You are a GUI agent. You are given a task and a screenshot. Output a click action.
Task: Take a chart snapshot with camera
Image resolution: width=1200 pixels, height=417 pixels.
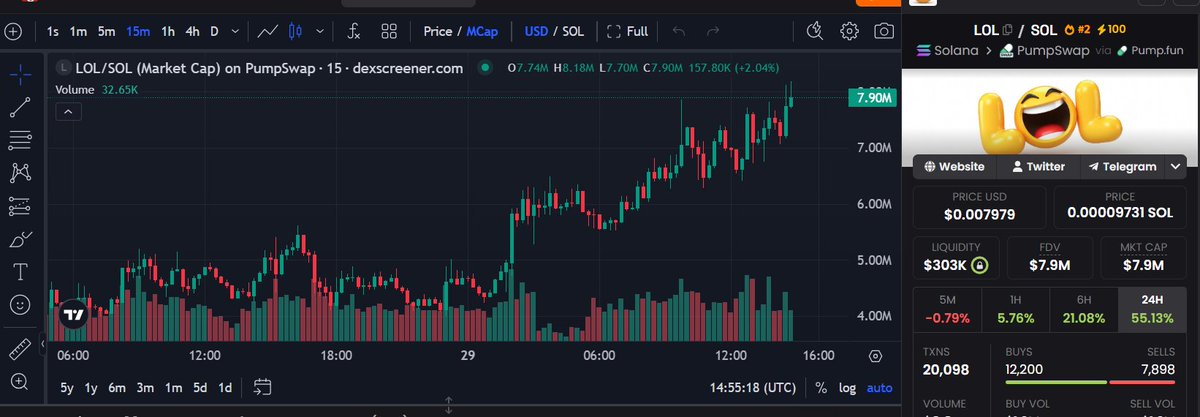point(883,30)
